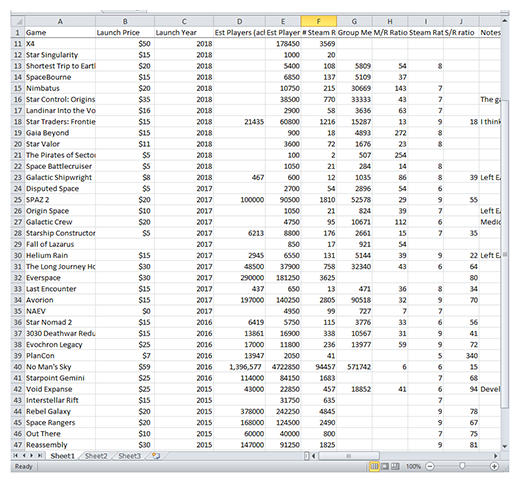Image resolution: width=520 pixels, height=483 pixels.
Task: Select highlighted column F header
Action: click(x=319, y=21)
